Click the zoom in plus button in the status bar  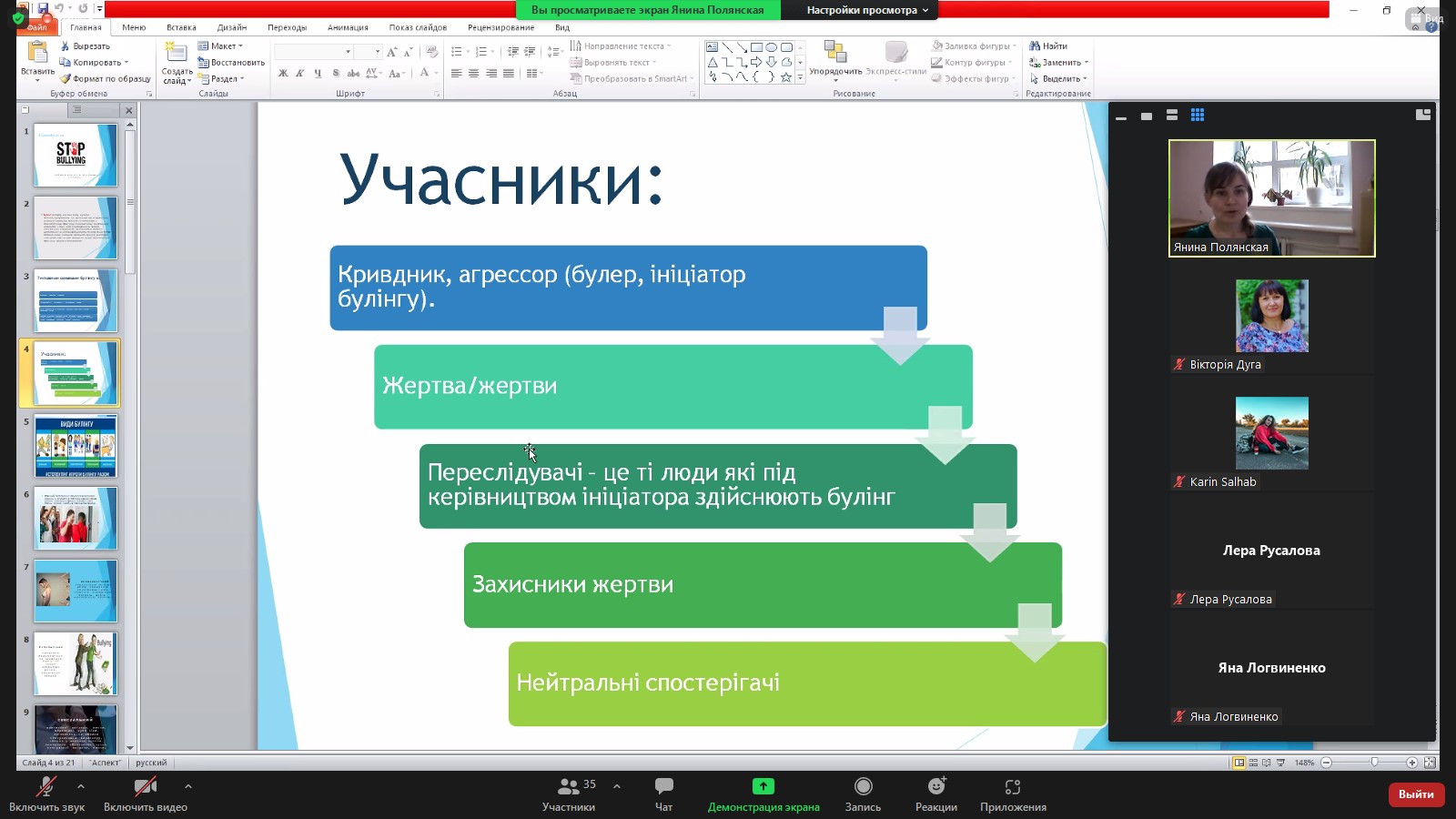(x=1411, y=763)
